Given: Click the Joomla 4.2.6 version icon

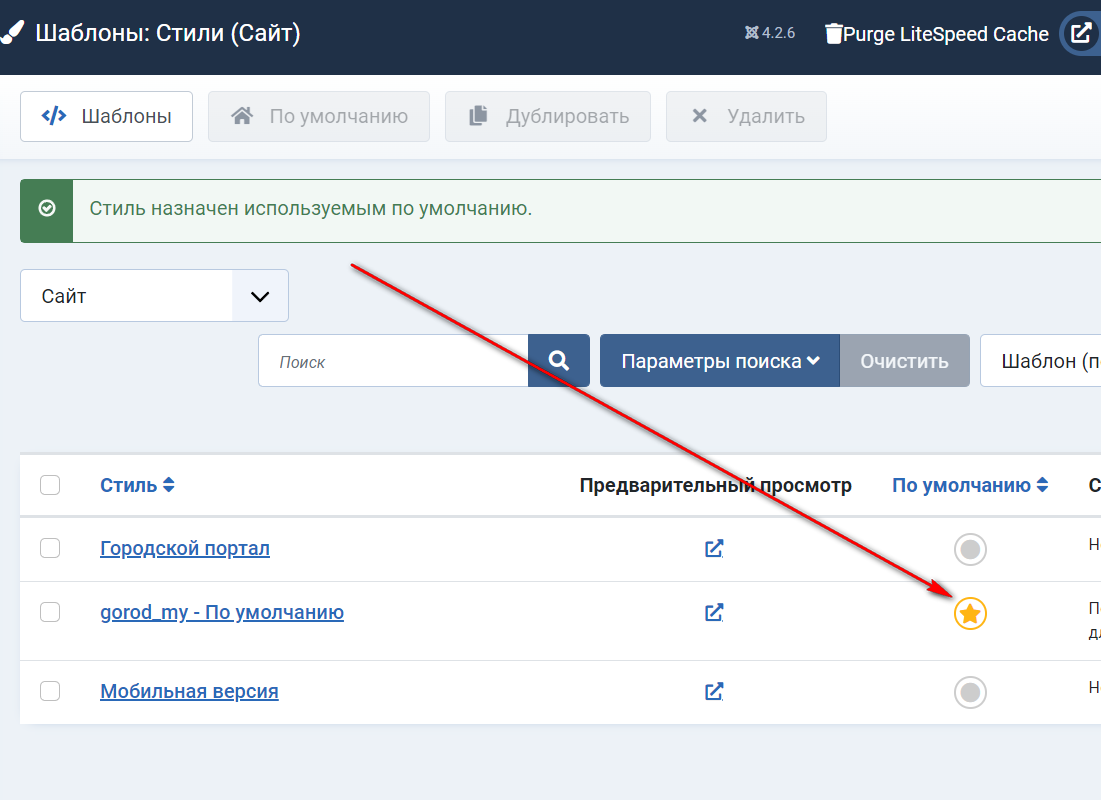Looking at the screenshot, I should point(752,33).
